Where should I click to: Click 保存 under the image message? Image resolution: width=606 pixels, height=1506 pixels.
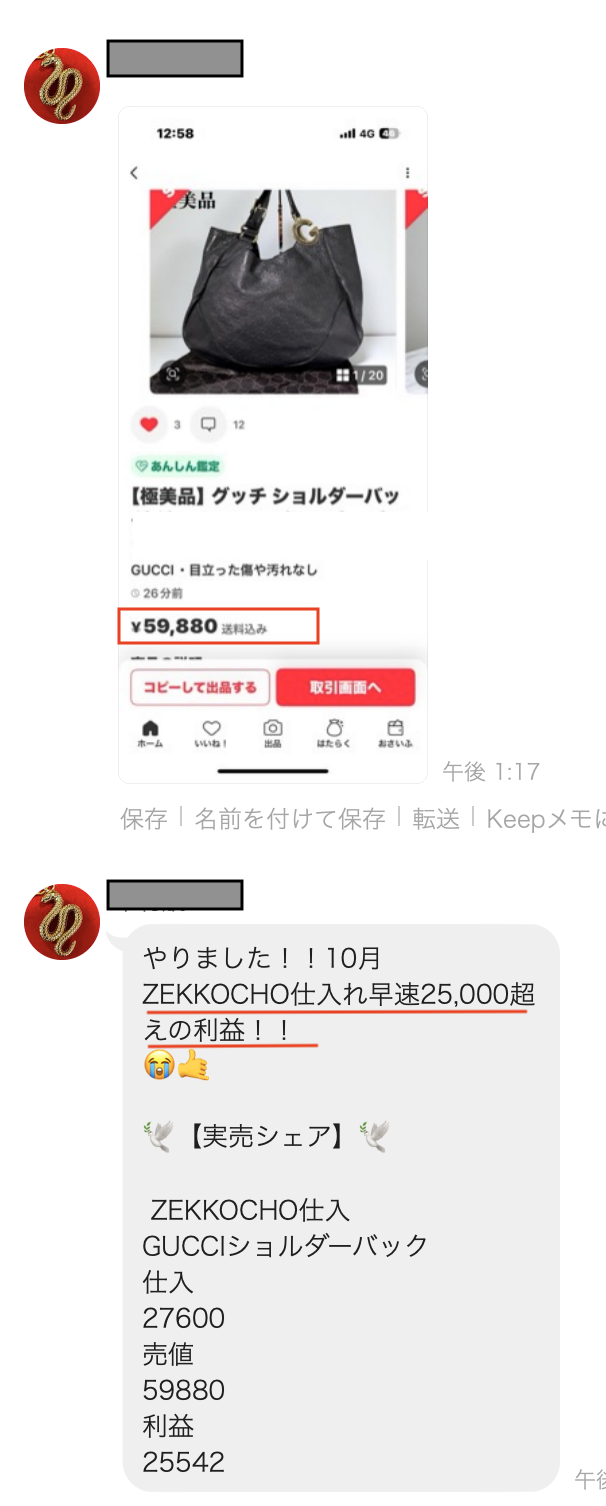(x=144, y=819)
